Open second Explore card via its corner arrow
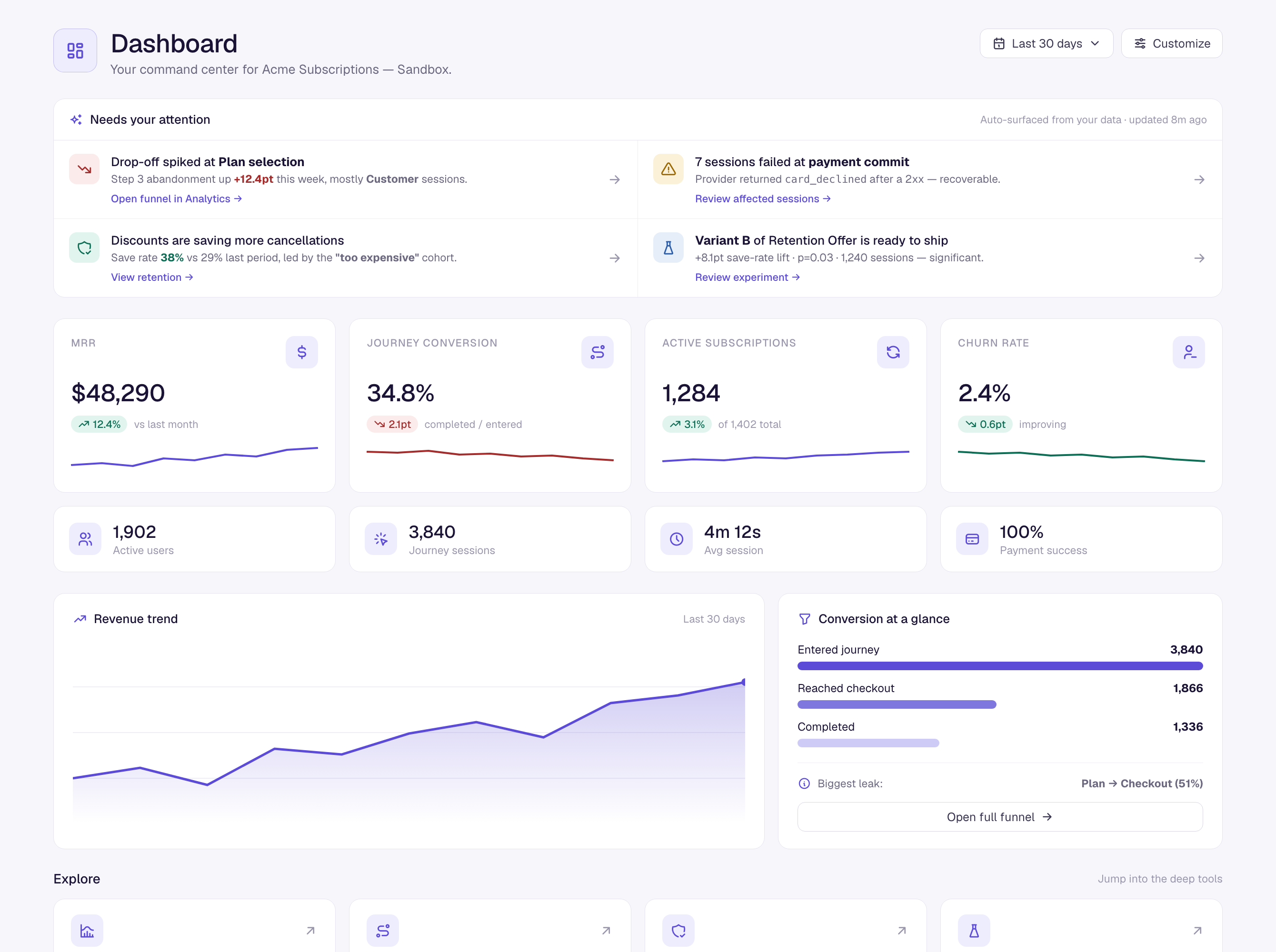The width and height of the screenshot is (1276, 952). point(606,931)
